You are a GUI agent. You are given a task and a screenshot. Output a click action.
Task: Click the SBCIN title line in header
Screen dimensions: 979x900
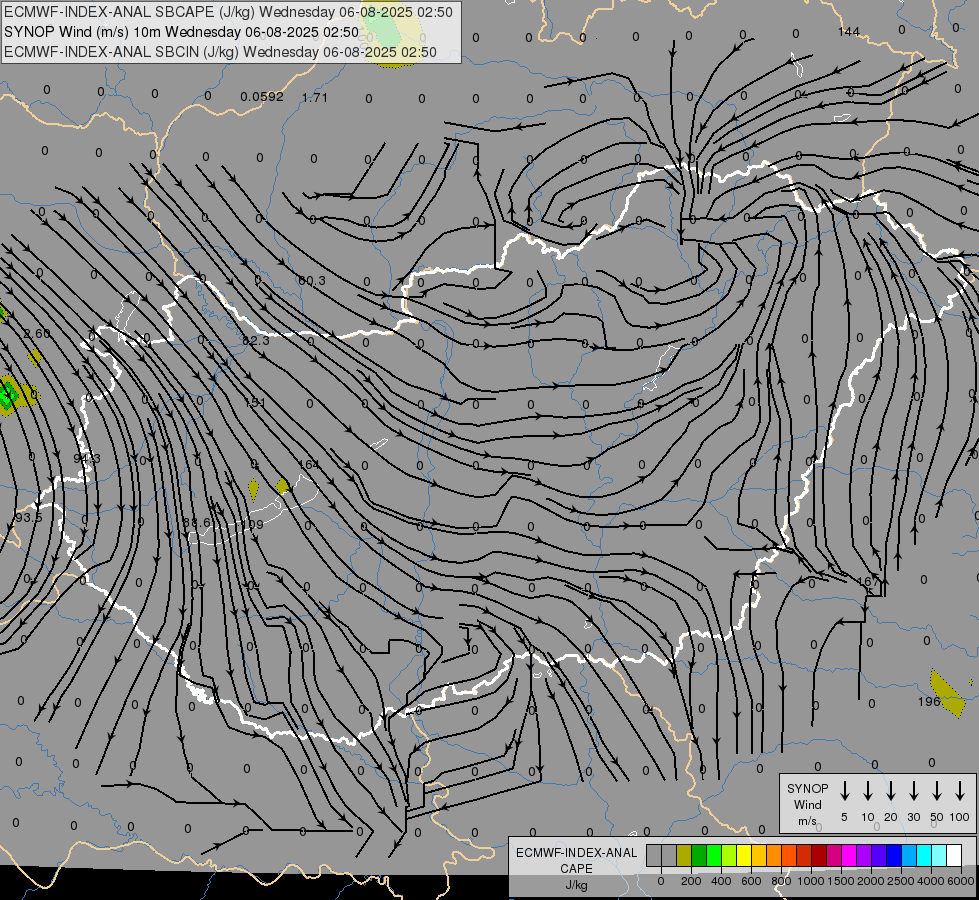[x=220, y=52]
